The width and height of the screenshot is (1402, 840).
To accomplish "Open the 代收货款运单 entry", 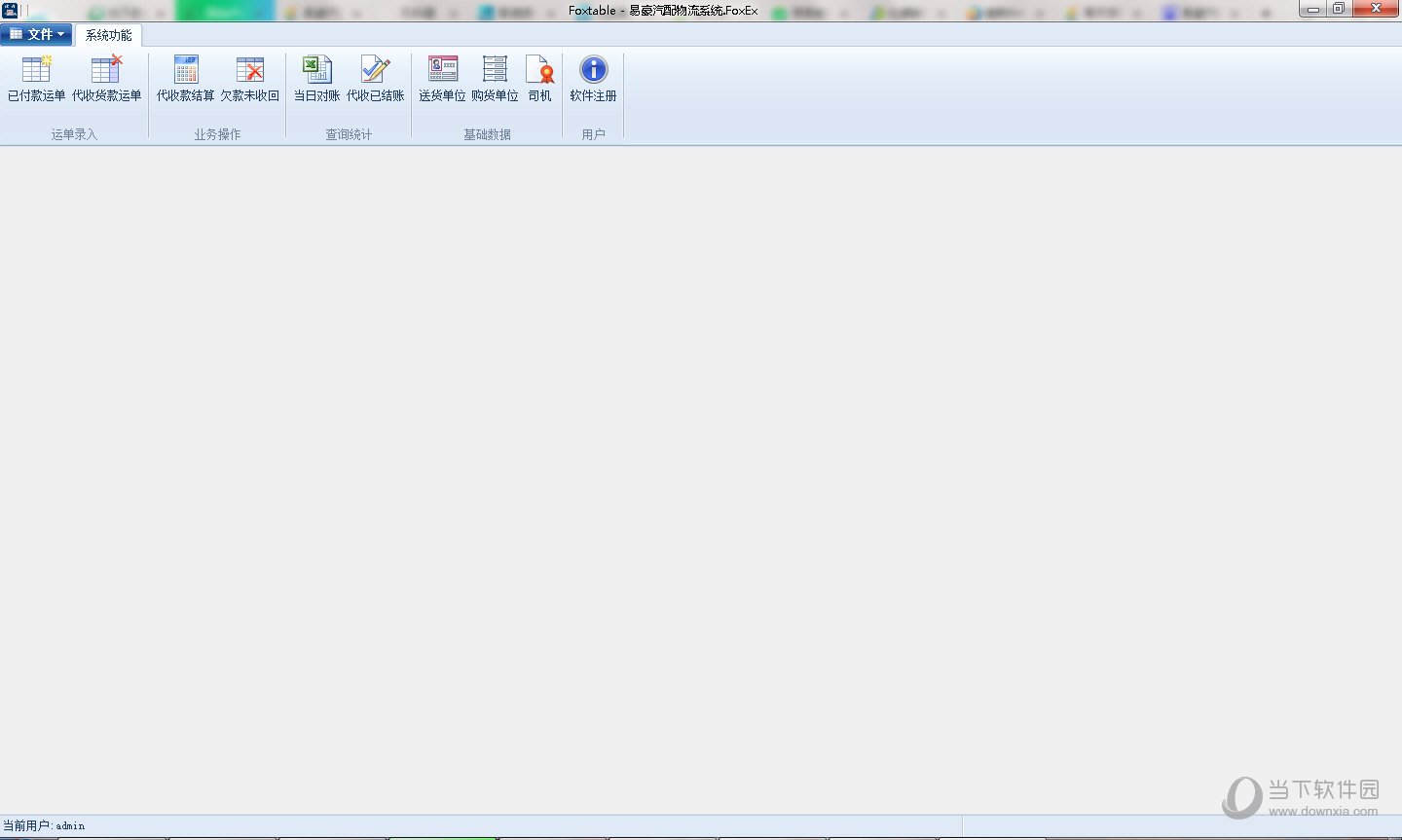I will coord(107,79).
